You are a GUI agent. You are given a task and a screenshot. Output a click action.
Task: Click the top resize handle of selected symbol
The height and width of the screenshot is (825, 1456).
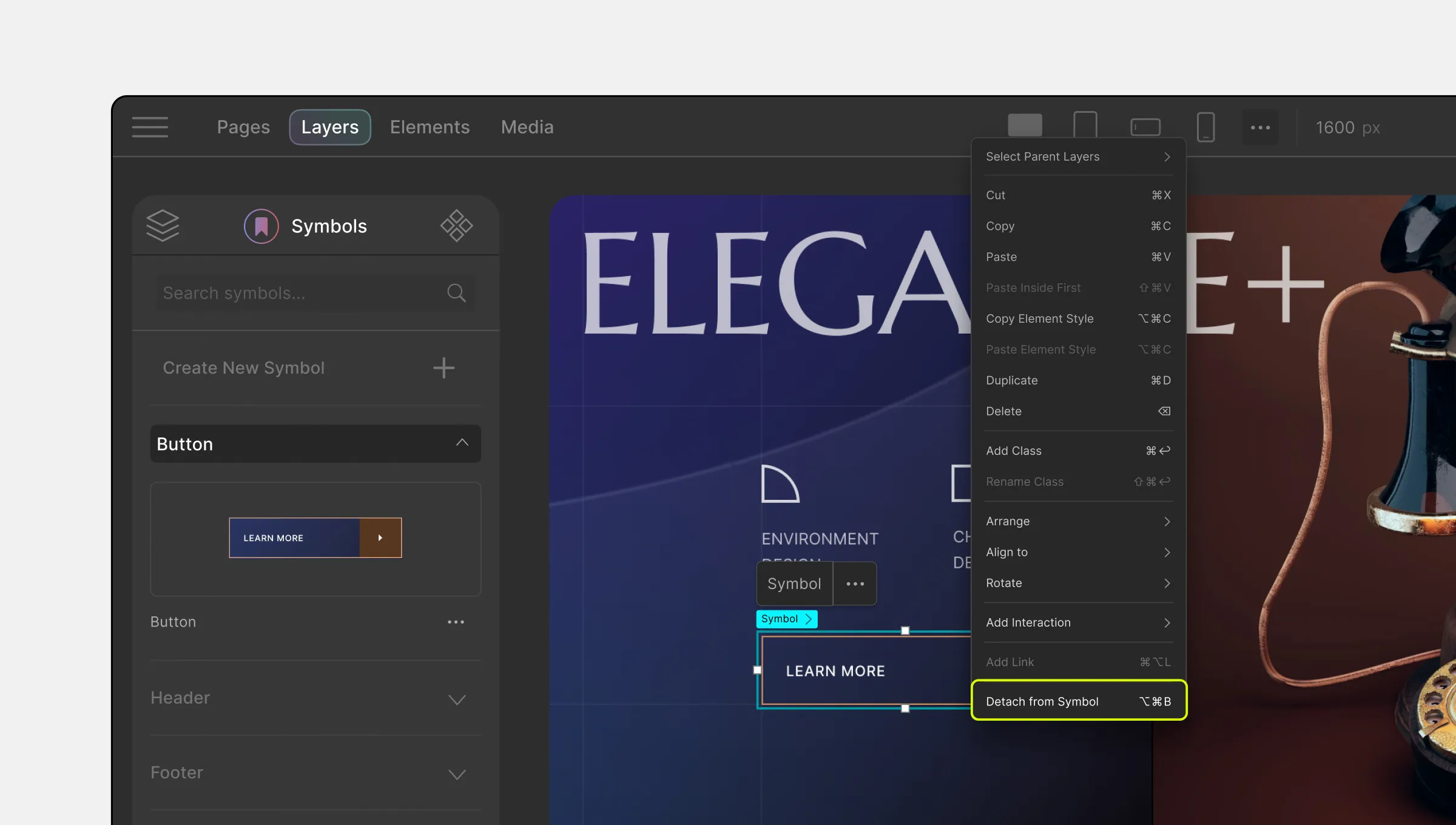[x=905, y=631]
